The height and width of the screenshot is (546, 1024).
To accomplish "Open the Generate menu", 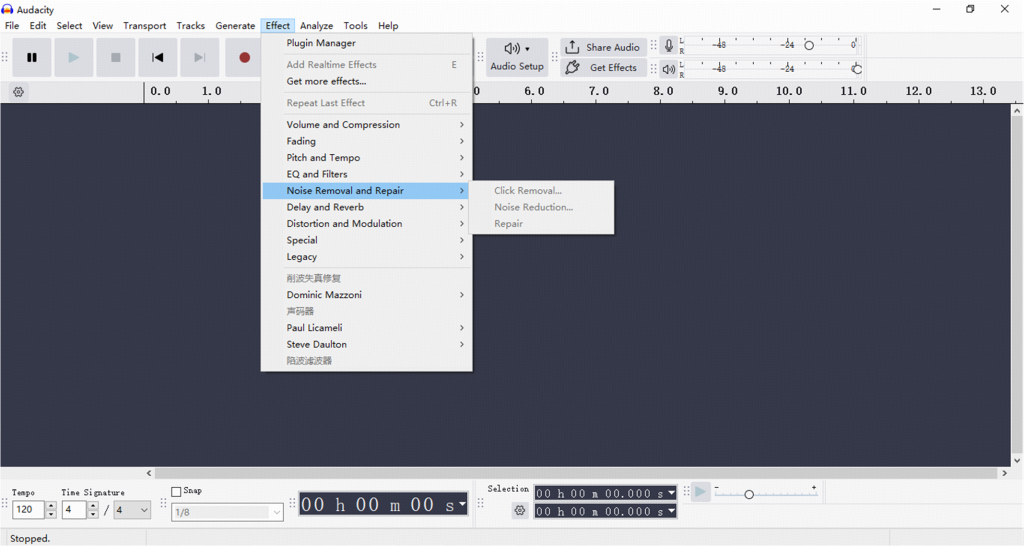I will click(x=235, y=25).
